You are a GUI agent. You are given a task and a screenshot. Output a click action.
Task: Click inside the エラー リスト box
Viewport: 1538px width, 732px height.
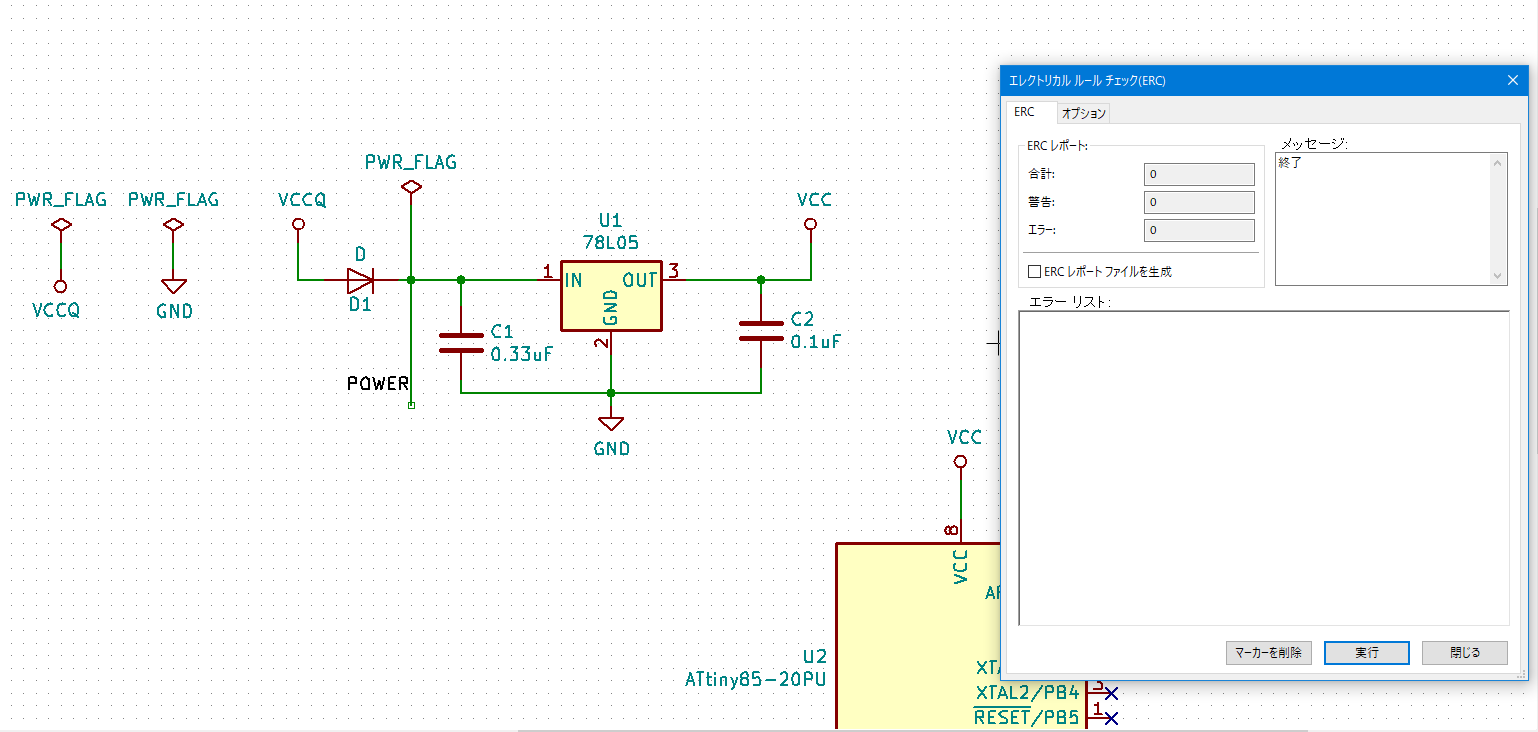(x=1264, y=468)
